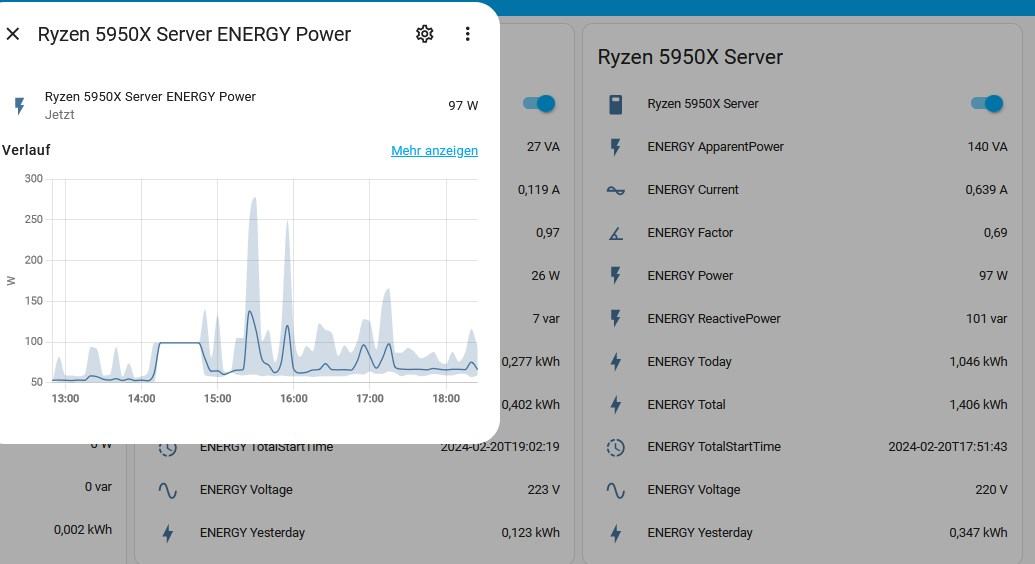Image resolution: width=1035 pixels, height=564 pixels.
Task: Click the '26 W' value in middle card
Action: click(x=545, y=275)
